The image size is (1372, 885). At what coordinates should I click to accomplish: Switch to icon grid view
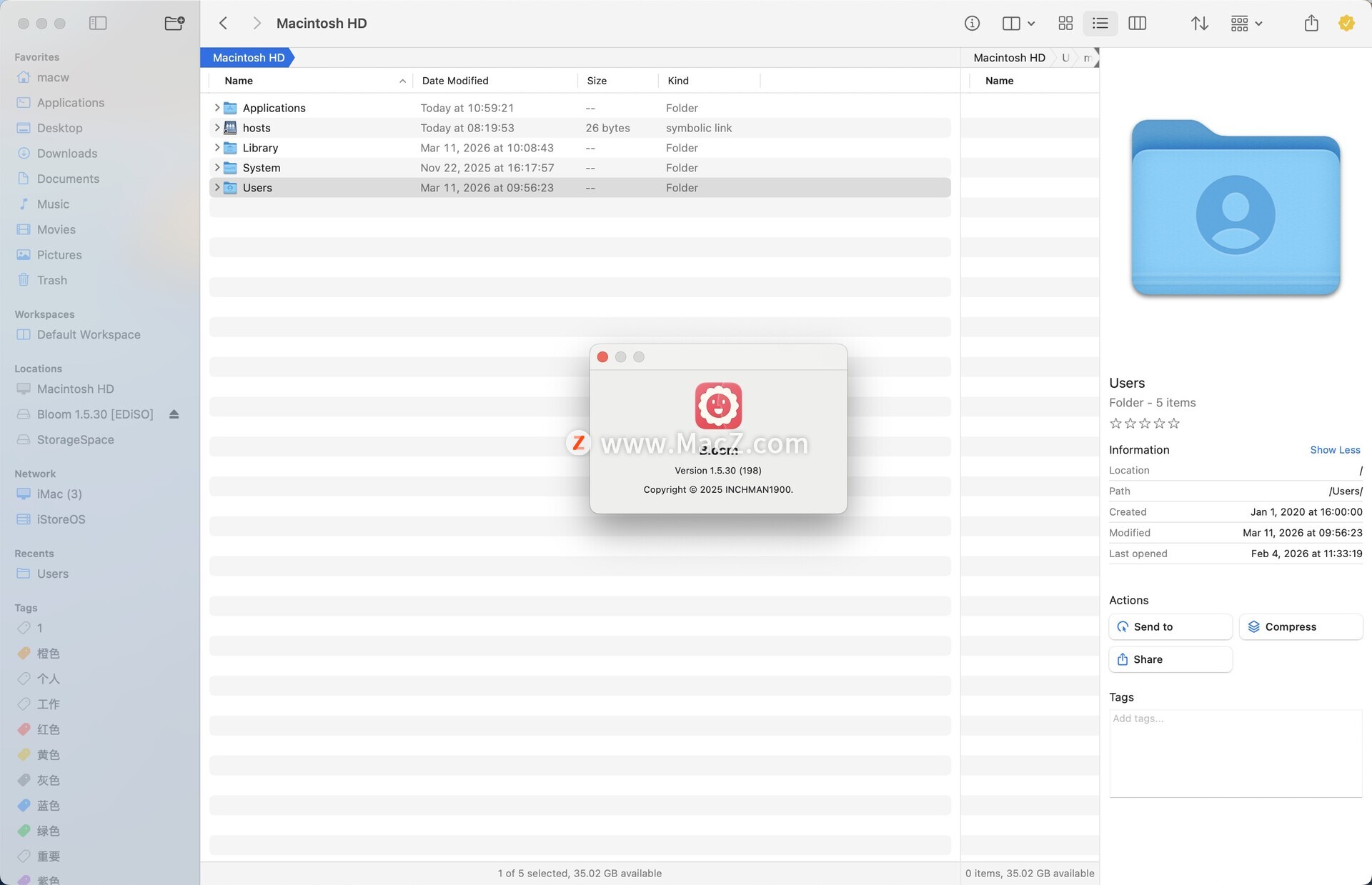[x=1065, y=23]
